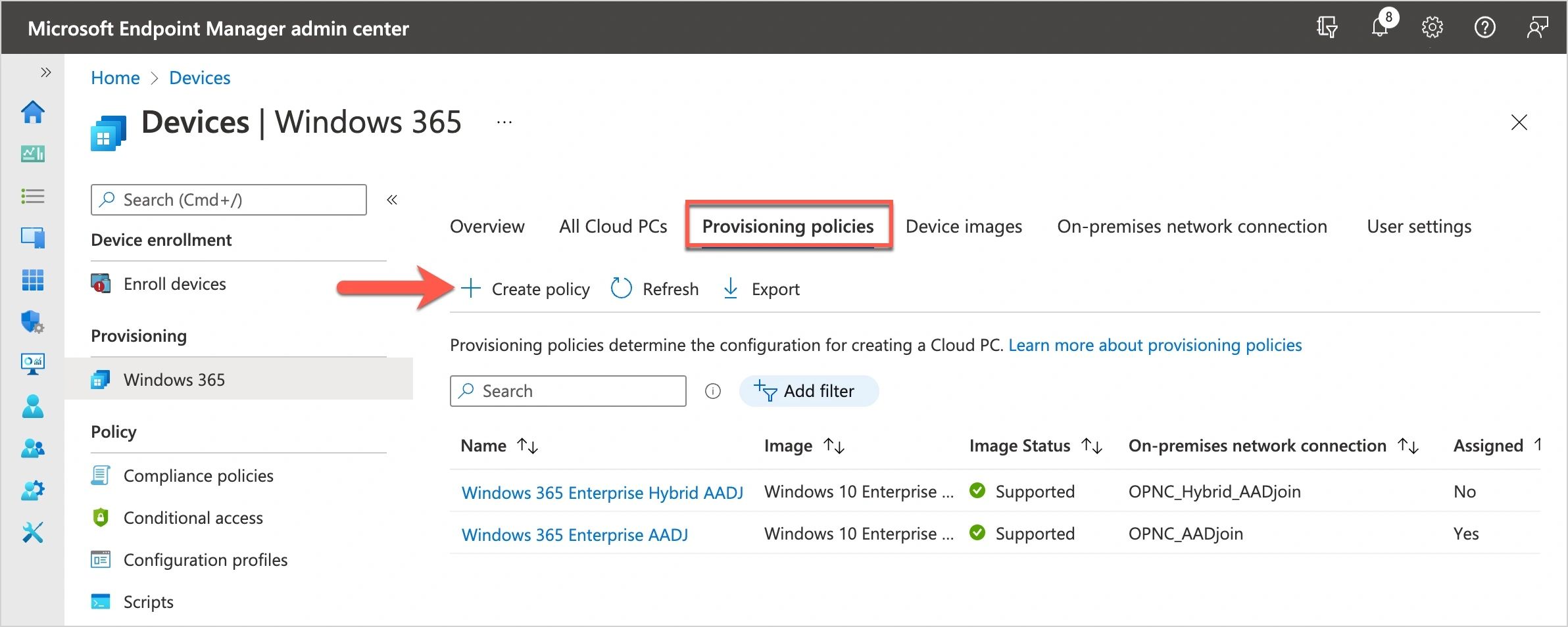This screenshot has height=627, width=1568.
Task: Switch to the Device images tab
Action: pyautogui.click(x=964, y=227)
